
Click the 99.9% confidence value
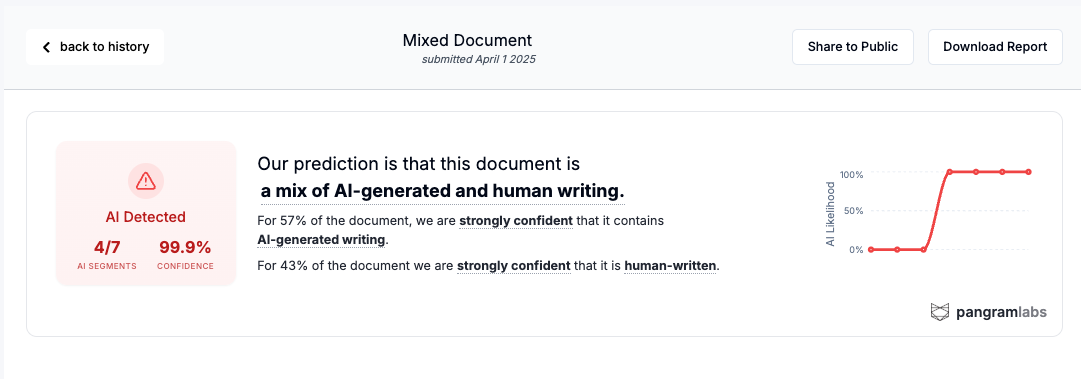185,247
